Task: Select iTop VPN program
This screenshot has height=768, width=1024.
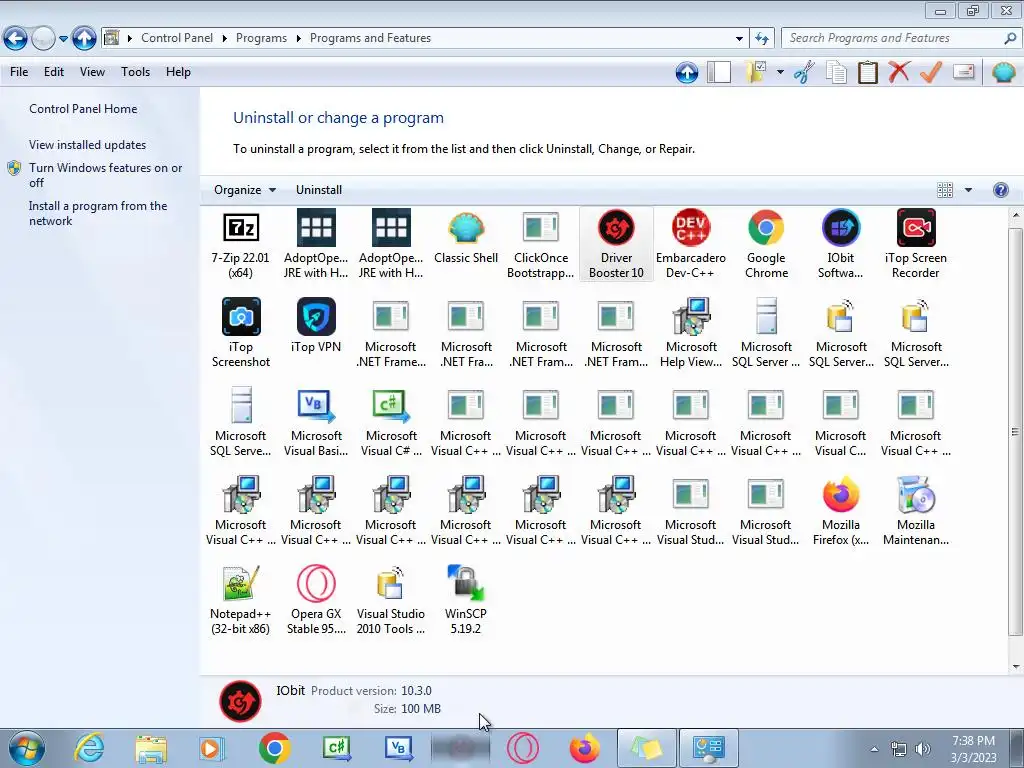Action: (315, 326)
